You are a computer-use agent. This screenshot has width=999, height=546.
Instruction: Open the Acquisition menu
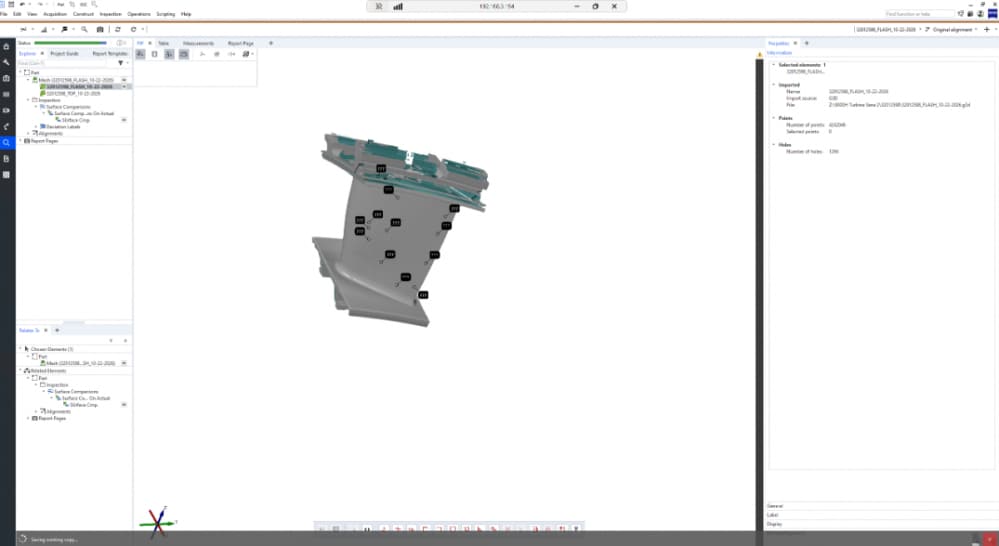pyautogui.click(x=55, y=14)
